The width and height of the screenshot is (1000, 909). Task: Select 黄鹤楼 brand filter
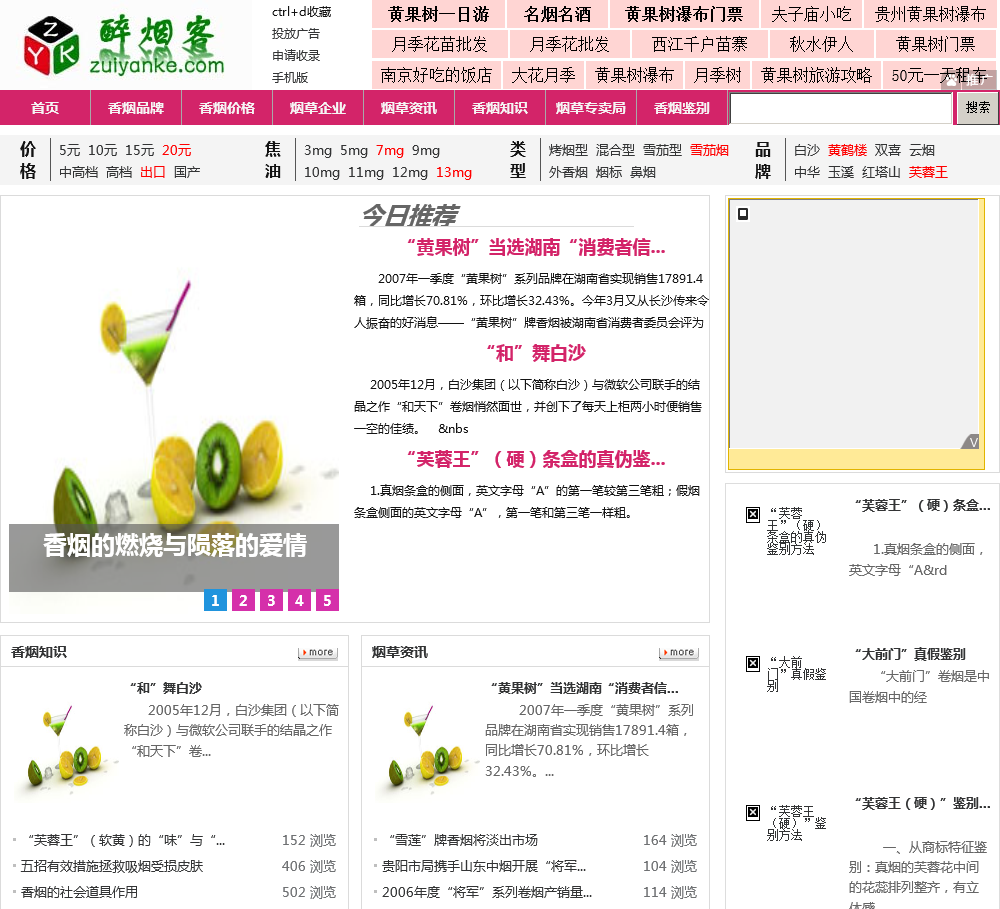coord(848,151)
